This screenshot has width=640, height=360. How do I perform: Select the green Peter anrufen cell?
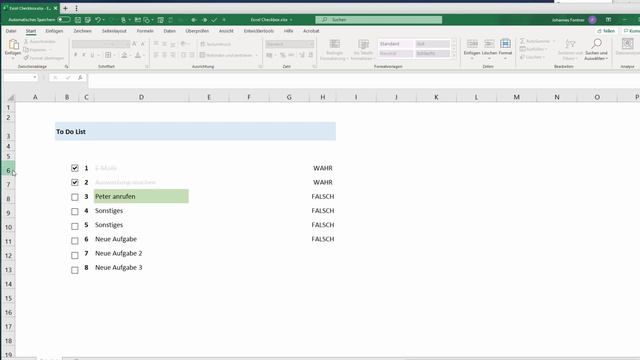pyautogui.click(x=141, y=196)
